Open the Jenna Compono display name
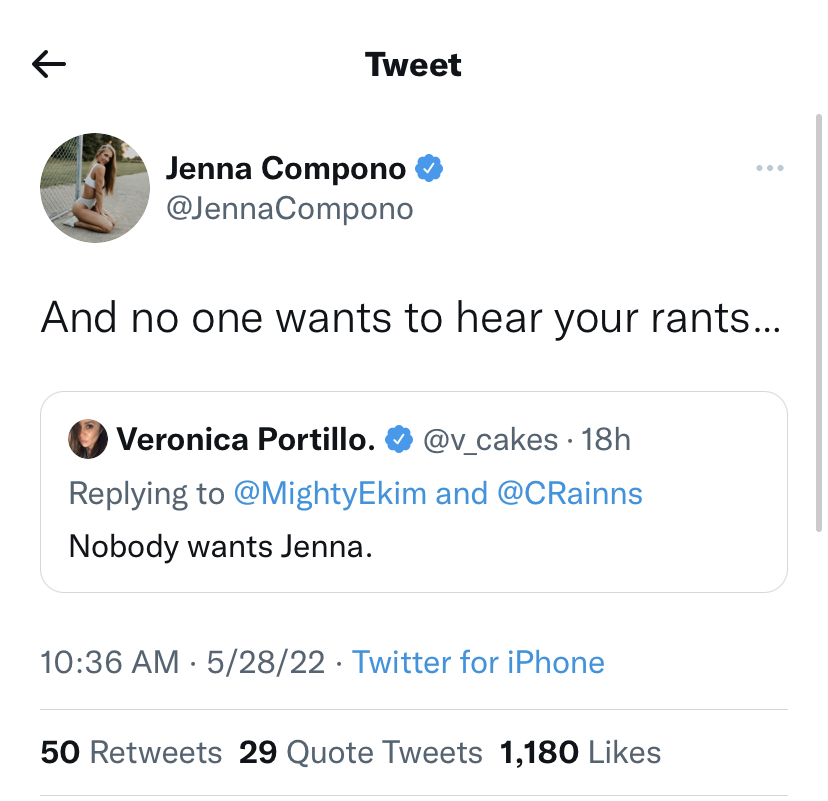 286,168
